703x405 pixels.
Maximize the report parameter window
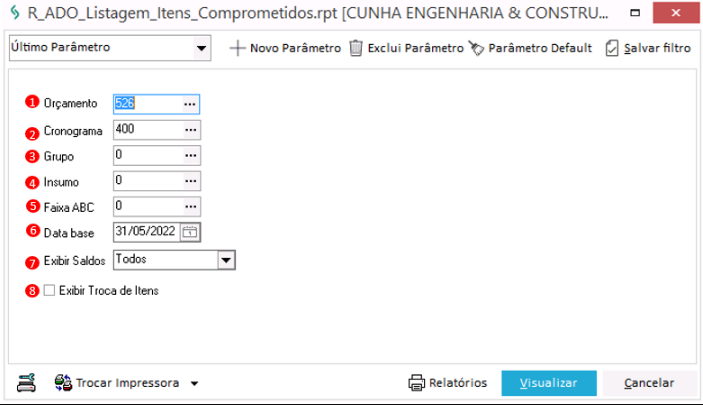635,13
